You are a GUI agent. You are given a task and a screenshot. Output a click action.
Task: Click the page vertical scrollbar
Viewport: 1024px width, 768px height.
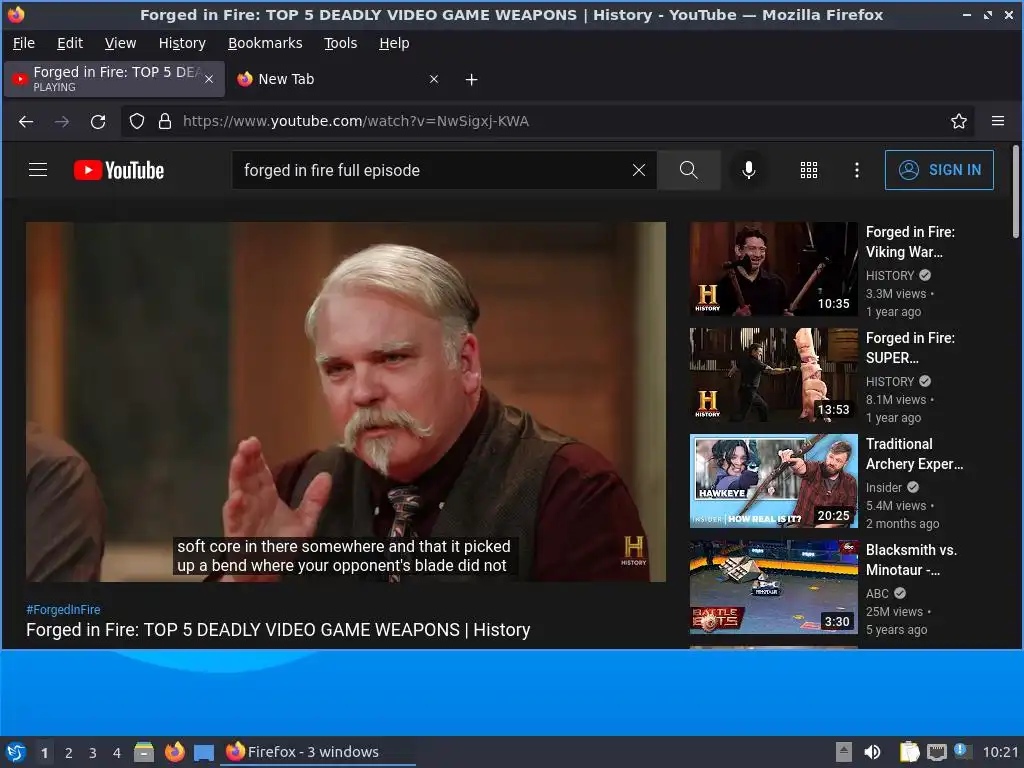[x=1016, y=192]
